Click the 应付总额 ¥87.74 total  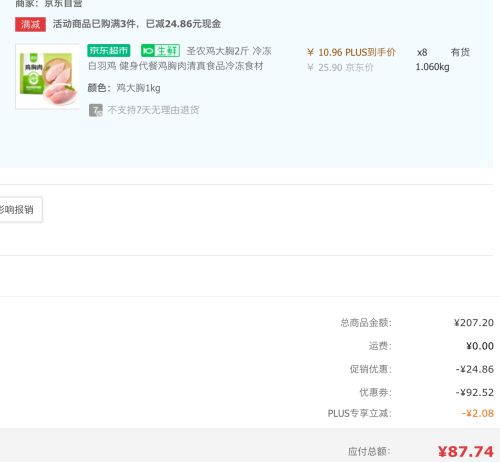(x=466, y=452)
